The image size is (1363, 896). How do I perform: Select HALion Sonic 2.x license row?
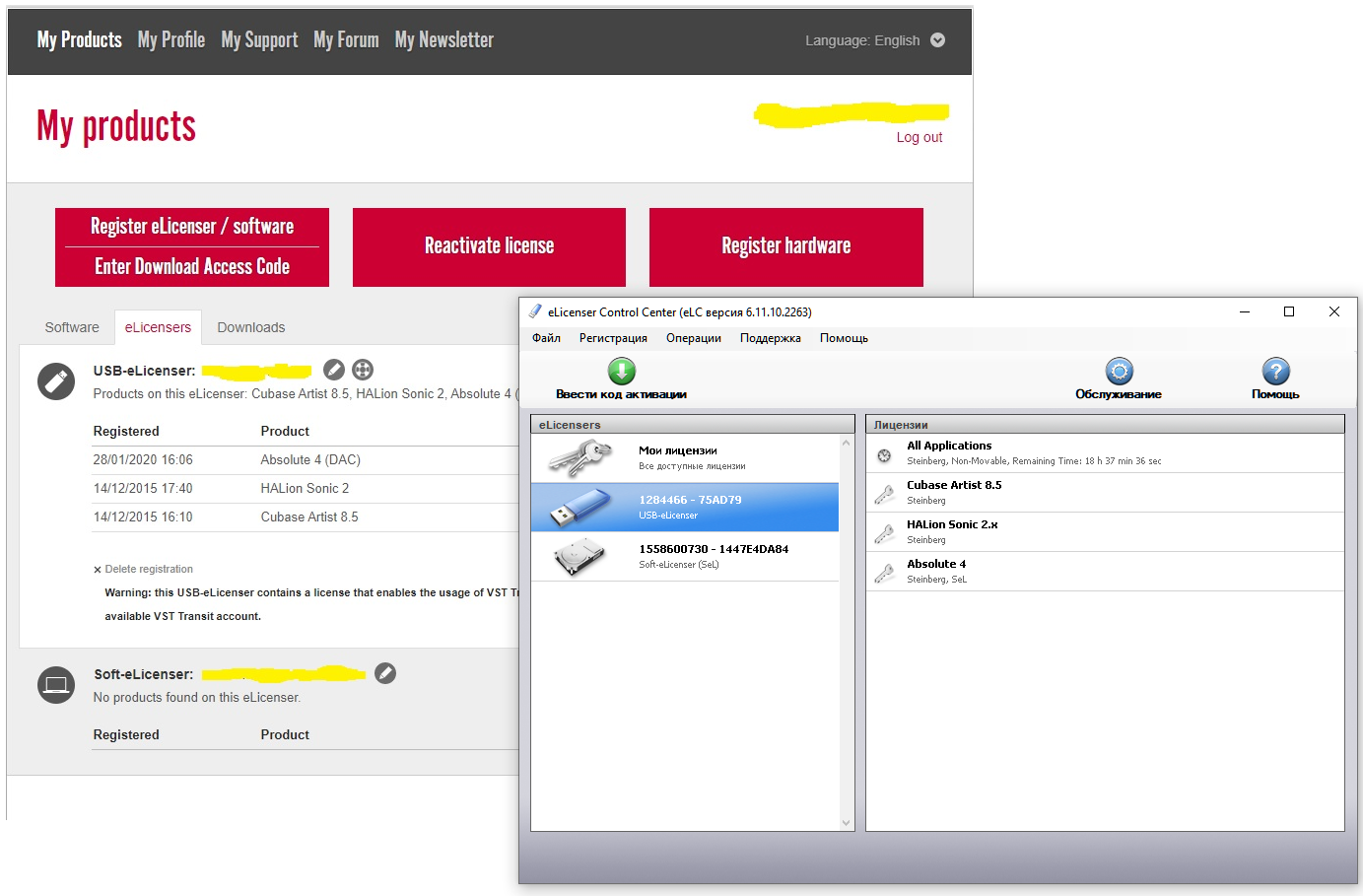(1105, 532)
